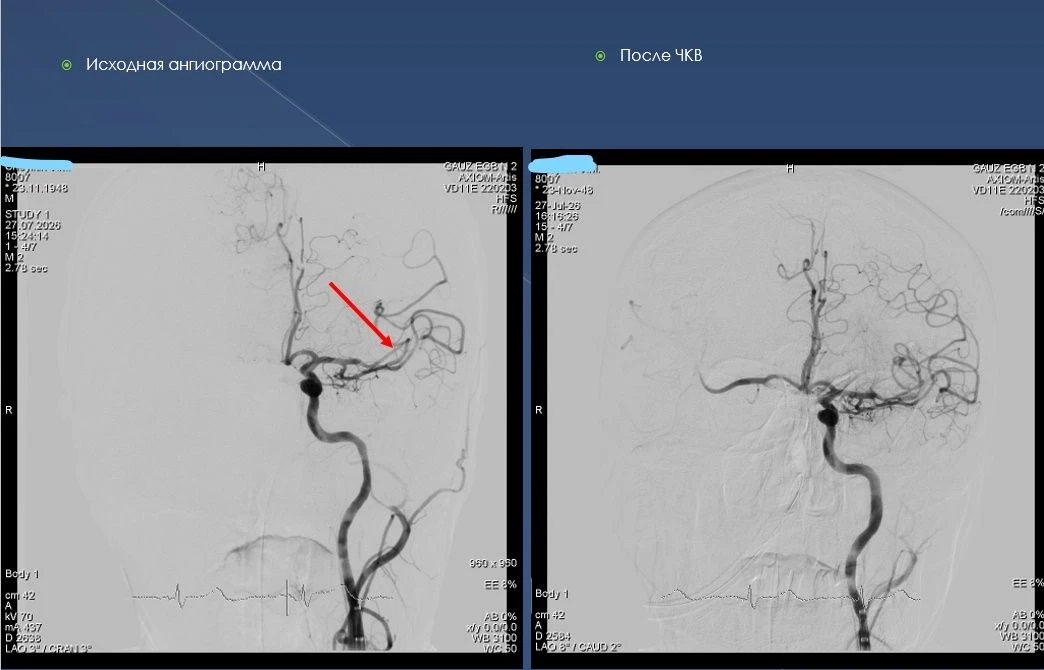The height and width of the screenshot is (670, 1044).
Task: Click the date "27.07.2026"
Action: pos(33,226)
